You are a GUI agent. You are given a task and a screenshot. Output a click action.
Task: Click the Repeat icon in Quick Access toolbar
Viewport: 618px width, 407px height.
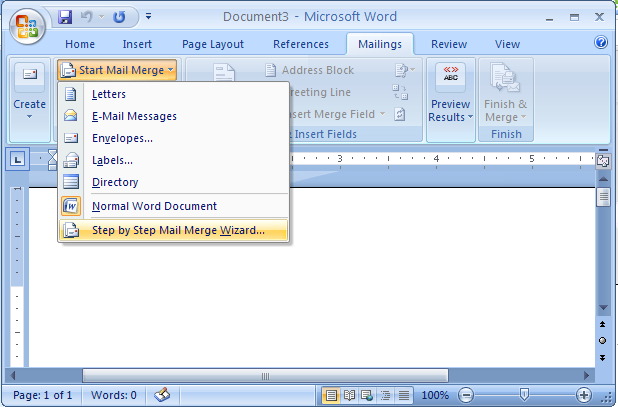(120, 17)
